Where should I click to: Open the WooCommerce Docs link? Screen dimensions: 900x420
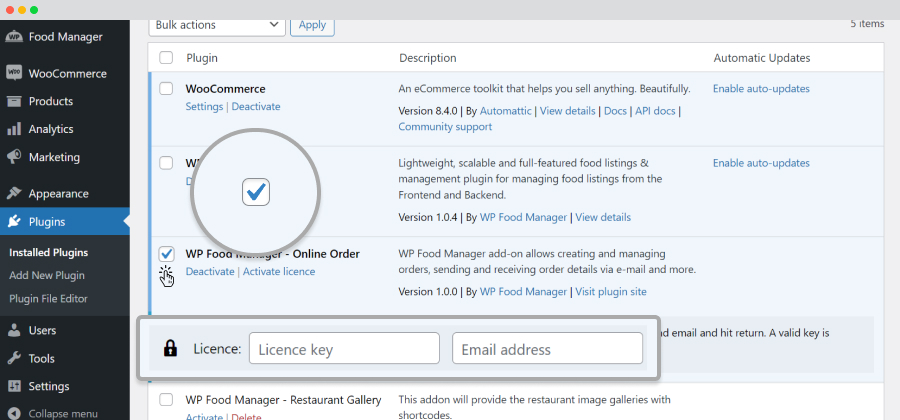tap(615, 111)
